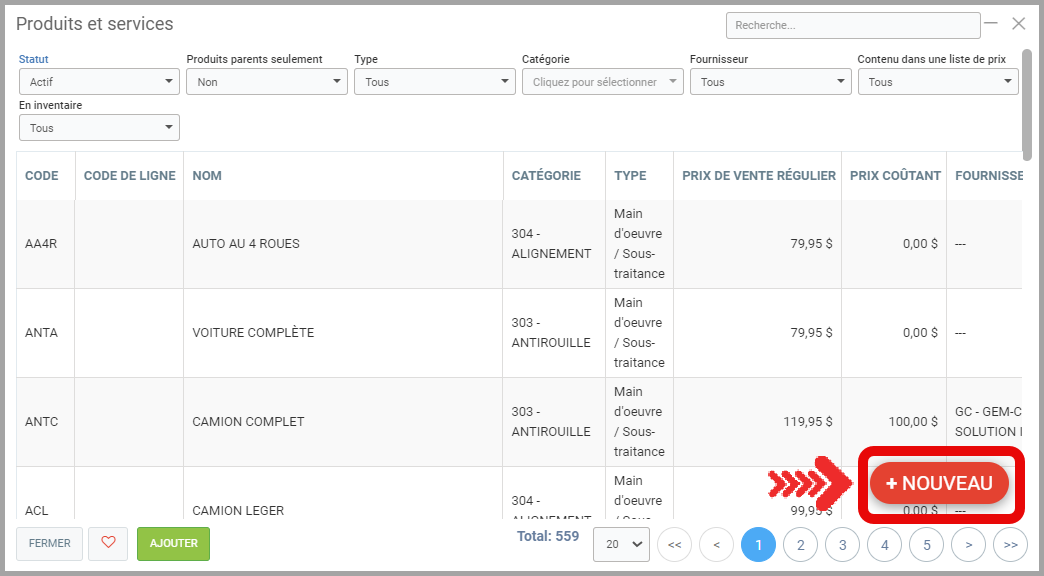Expand Produits parents seulement dropdown
1044x576 pixels.
266,82
